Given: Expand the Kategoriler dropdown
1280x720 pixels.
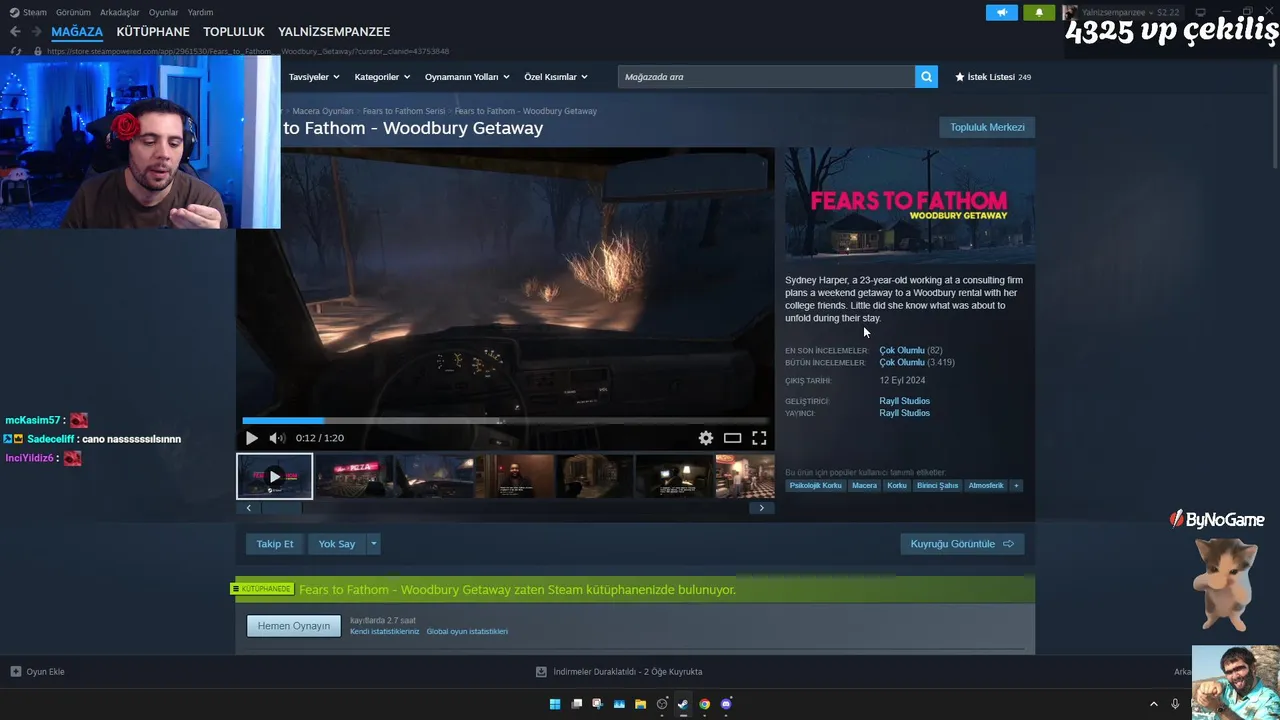Looking at the screenshot, I should (382, 77).
